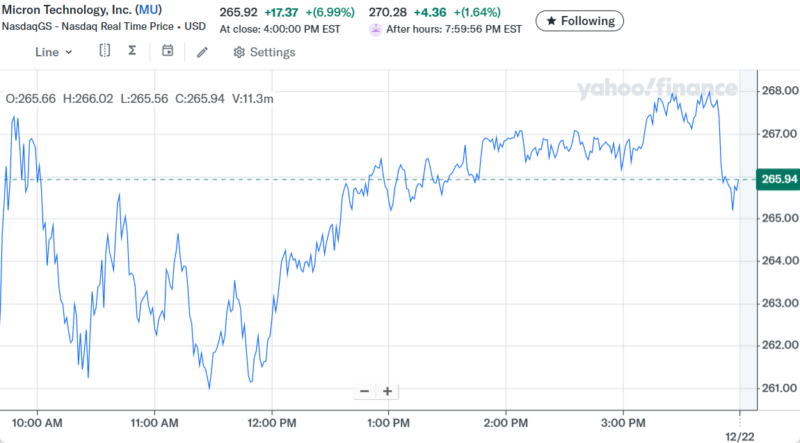
Task: Zoom in with the plus button
Action: 387,391
